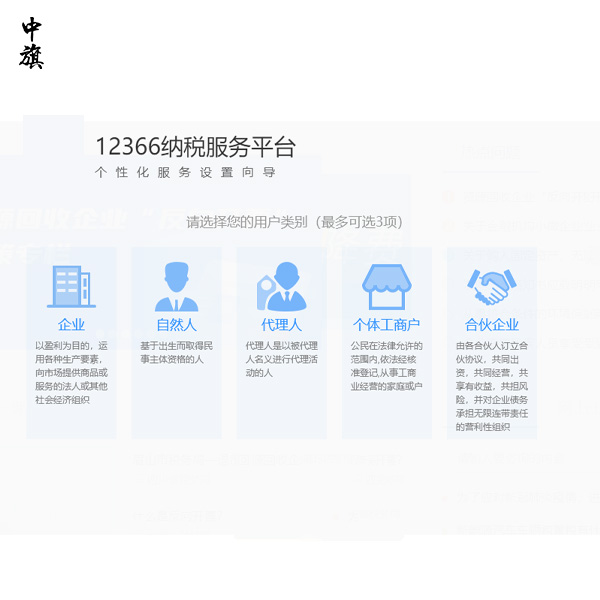Click the 自然人 person silhouette icon
Screen dimensions: 600x600
click(x=176, y=287)
